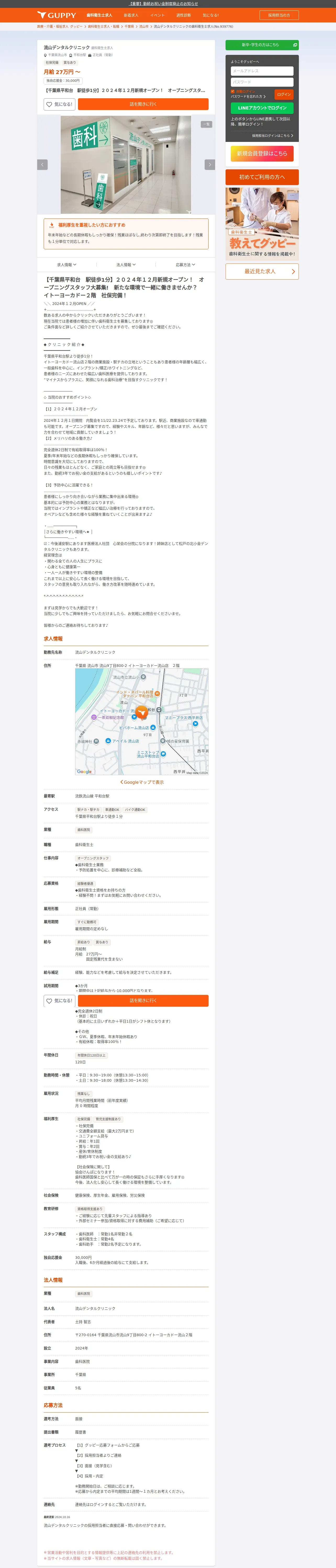Click パスワードを忘れた方 link
The height and width of the screenshot is (1568, 336).
coord(248,96)
